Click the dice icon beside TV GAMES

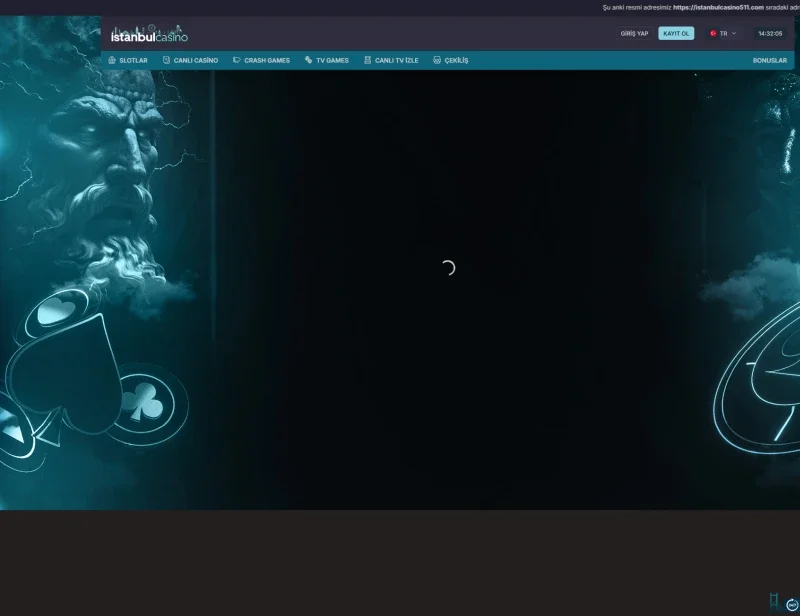click(x=308, y=60)
